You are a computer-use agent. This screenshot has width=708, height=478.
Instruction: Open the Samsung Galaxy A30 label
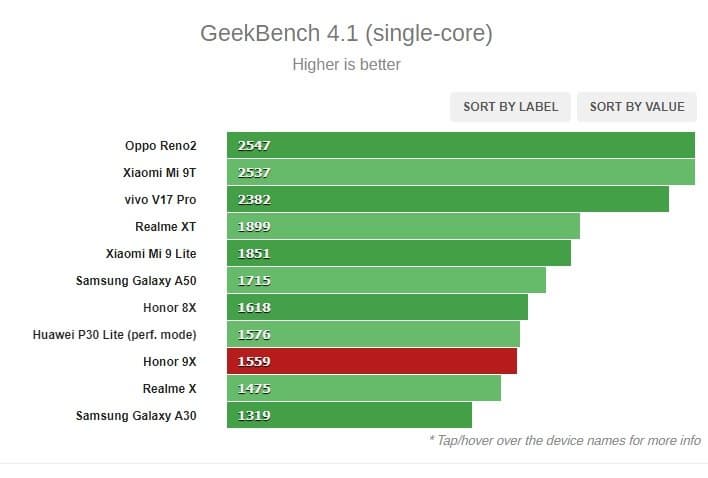137,415
